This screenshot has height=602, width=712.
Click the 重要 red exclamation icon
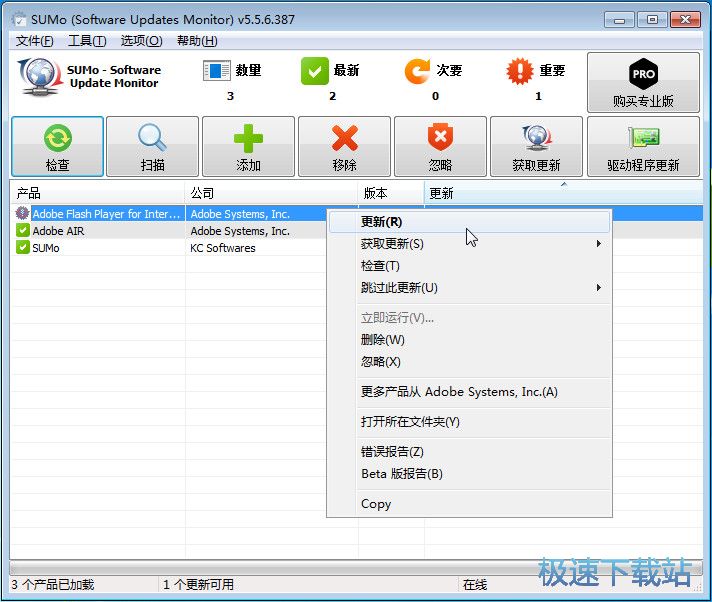[x=519, y=71]
